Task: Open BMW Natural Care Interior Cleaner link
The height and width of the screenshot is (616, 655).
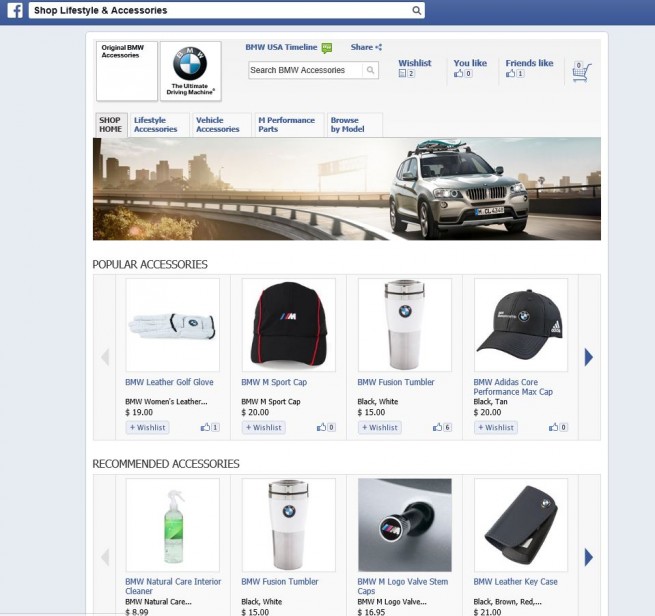Action: pyautogui.click(x=173, y=586)
